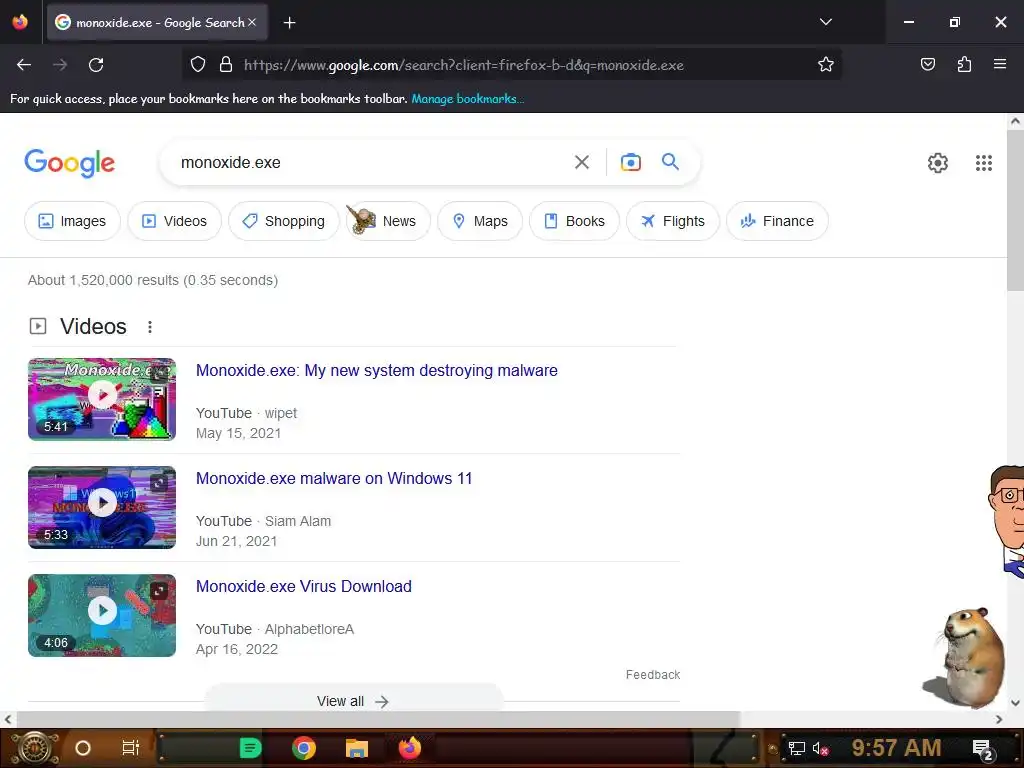
Task: Click 'YouTube · AlphabetloreA' source text
Action: point(275,629)
